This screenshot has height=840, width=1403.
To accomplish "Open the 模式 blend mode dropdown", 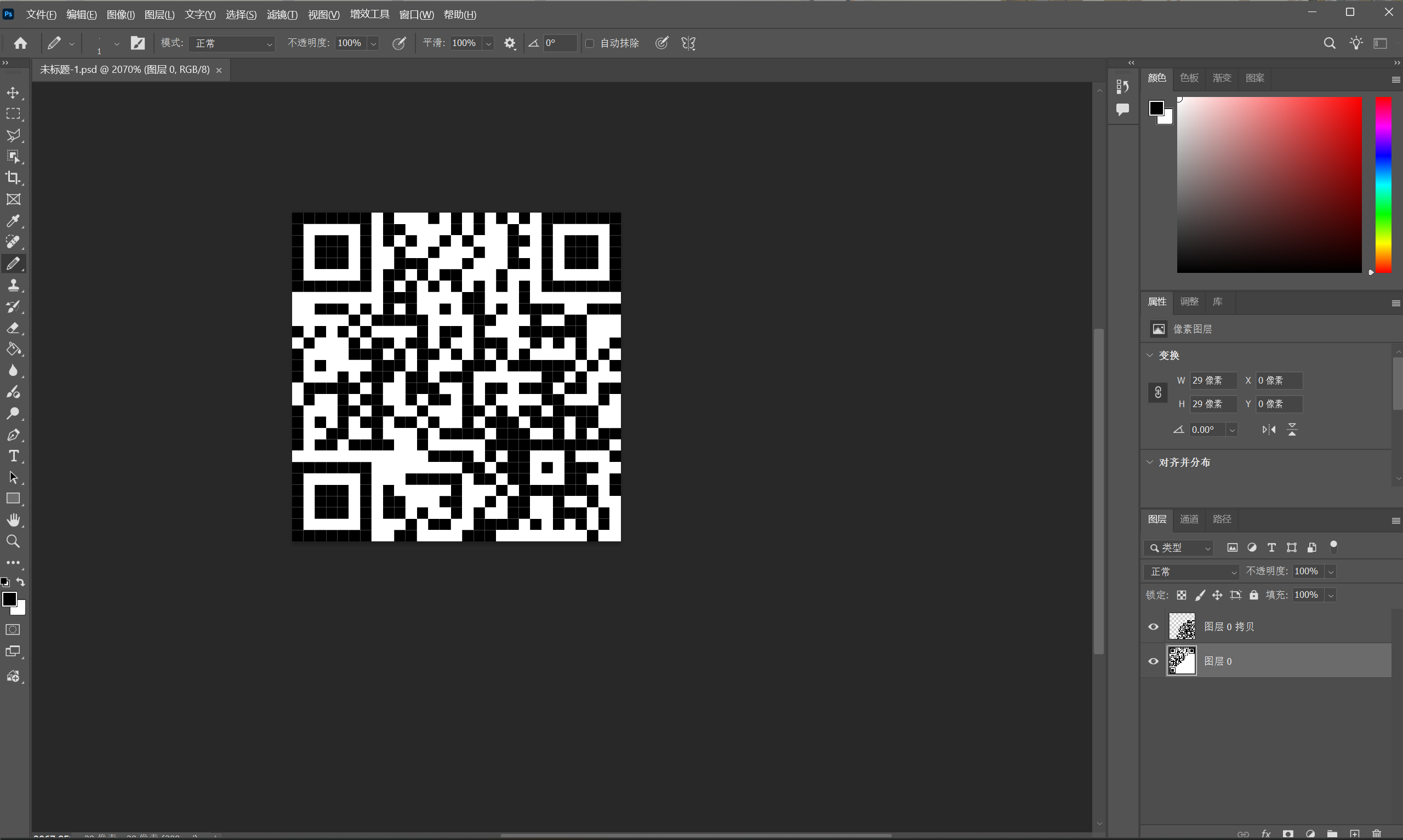I will coord(232,43).
